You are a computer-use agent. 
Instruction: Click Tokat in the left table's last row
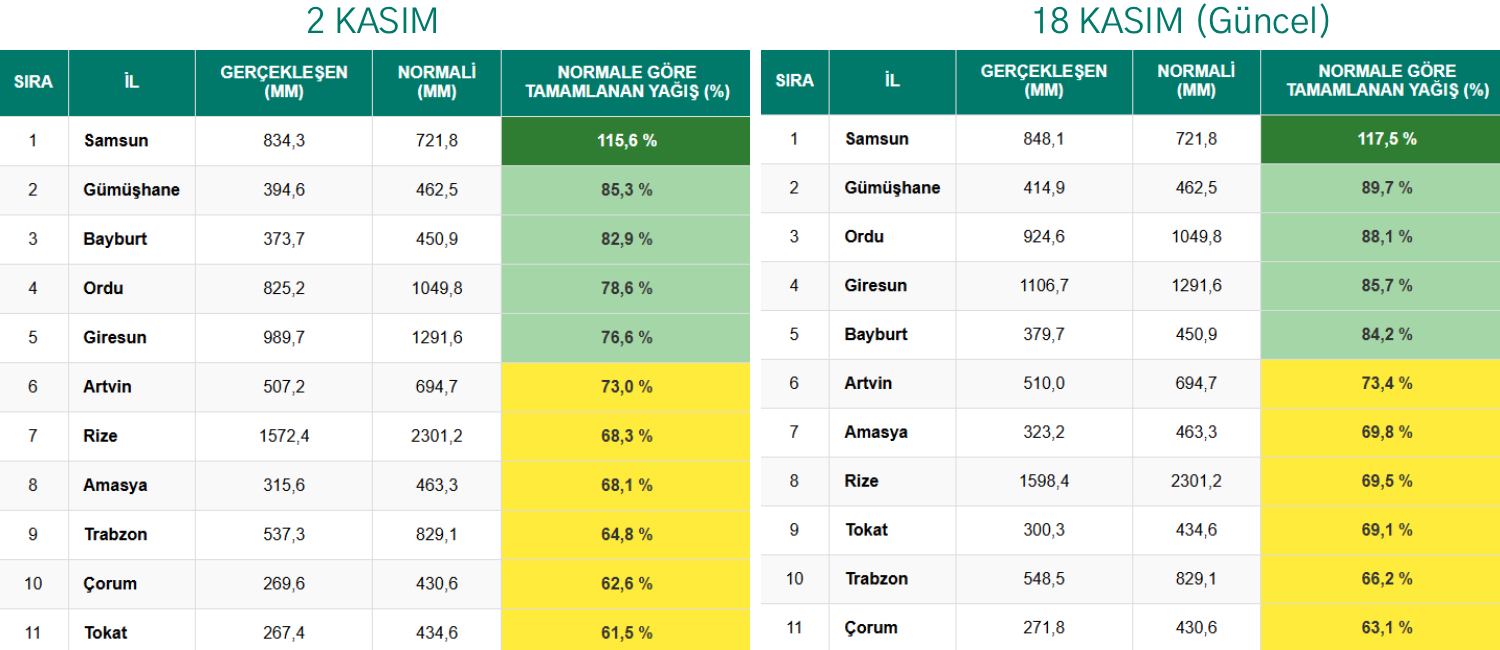[105, 632]
